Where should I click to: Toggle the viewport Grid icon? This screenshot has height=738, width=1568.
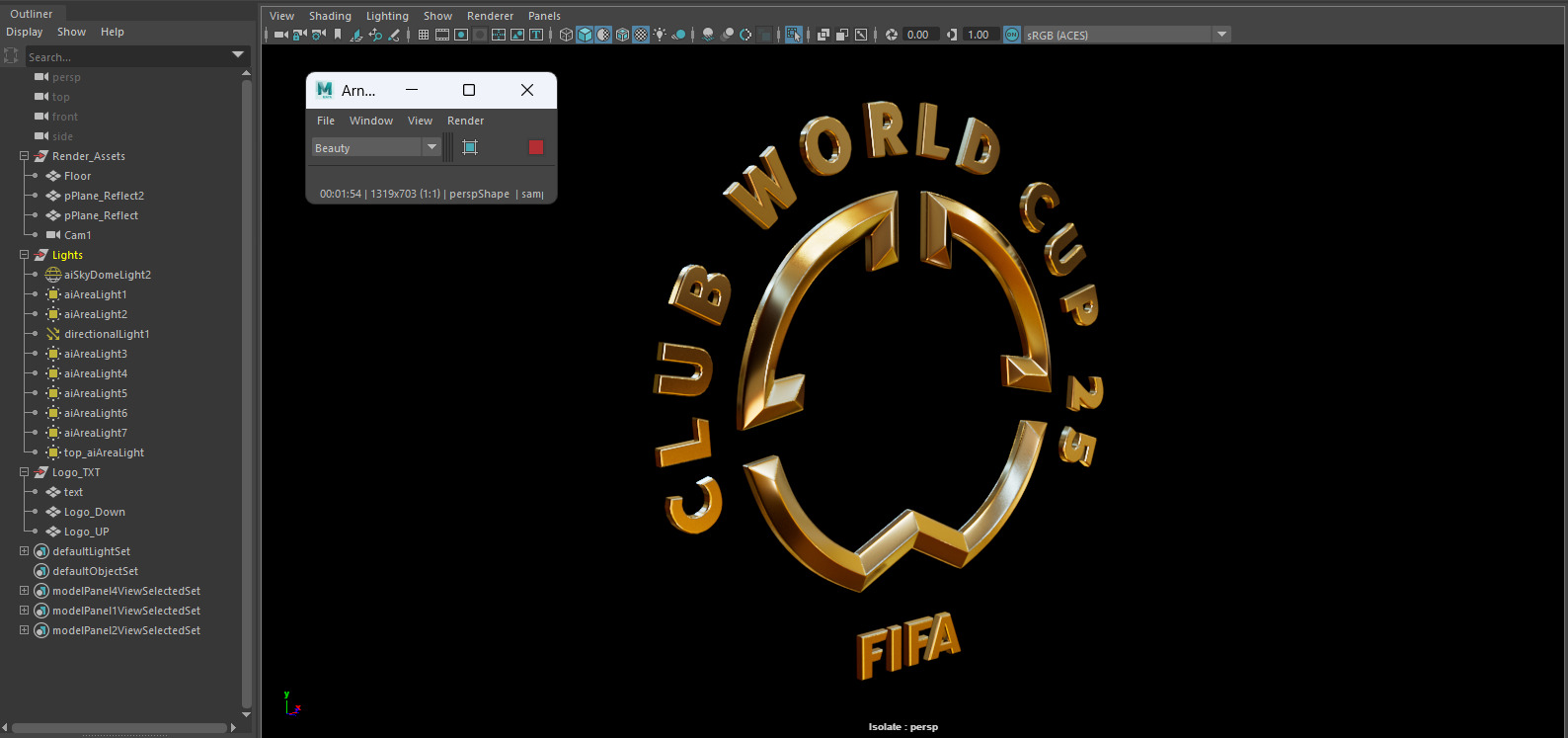(423, 35)
